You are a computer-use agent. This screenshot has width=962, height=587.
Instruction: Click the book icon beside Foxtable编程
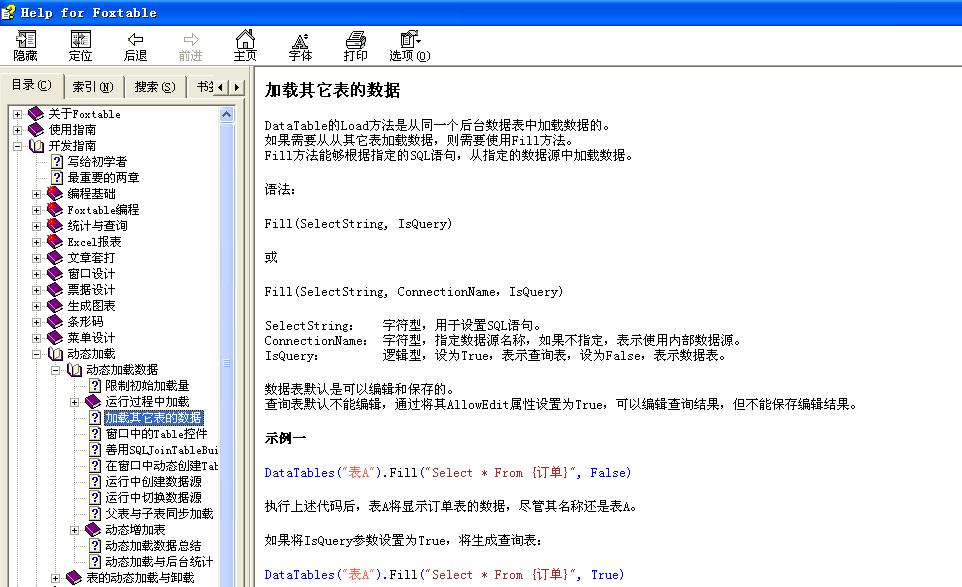pos(55,209)
